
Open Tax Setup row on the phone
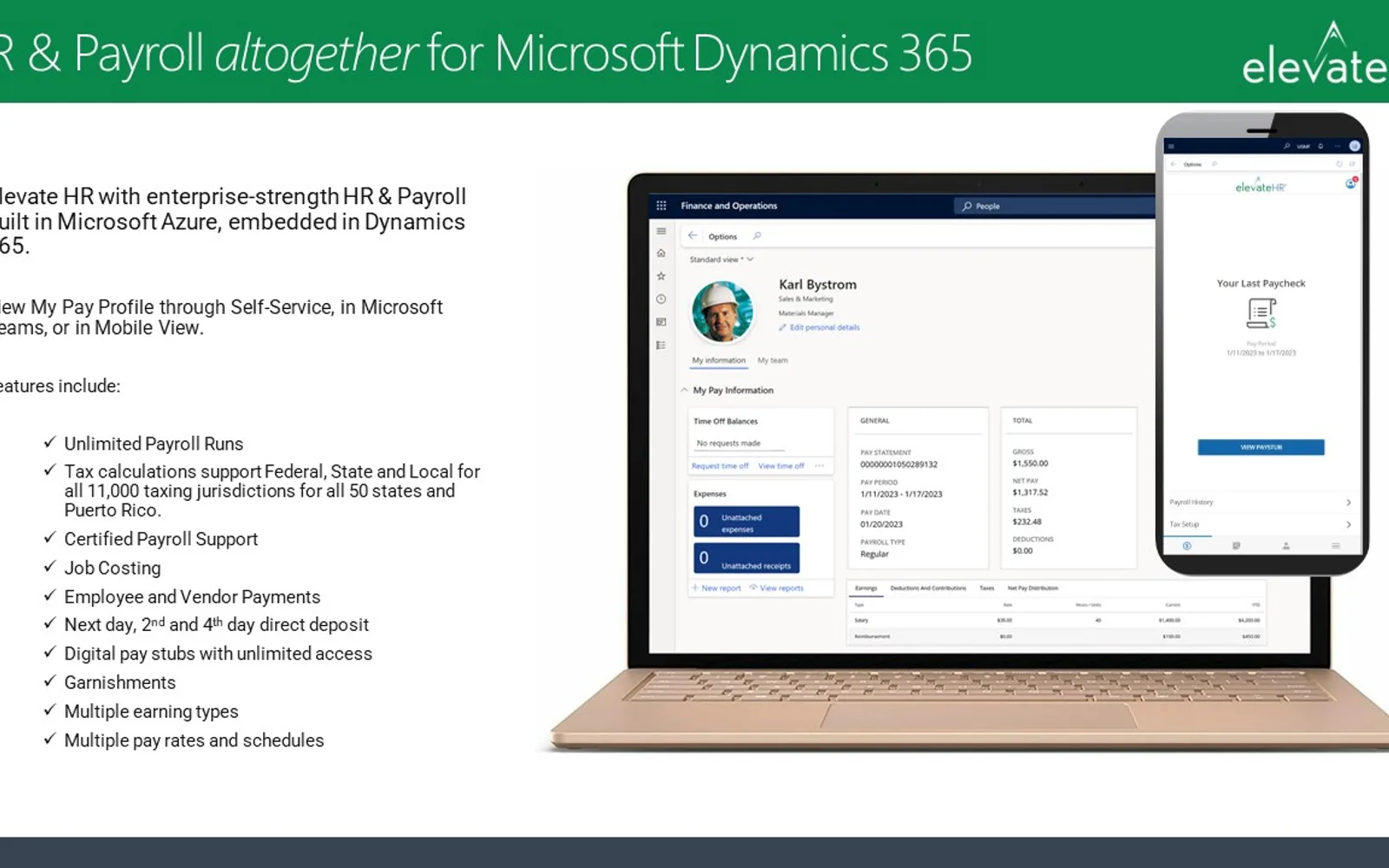1261,524
